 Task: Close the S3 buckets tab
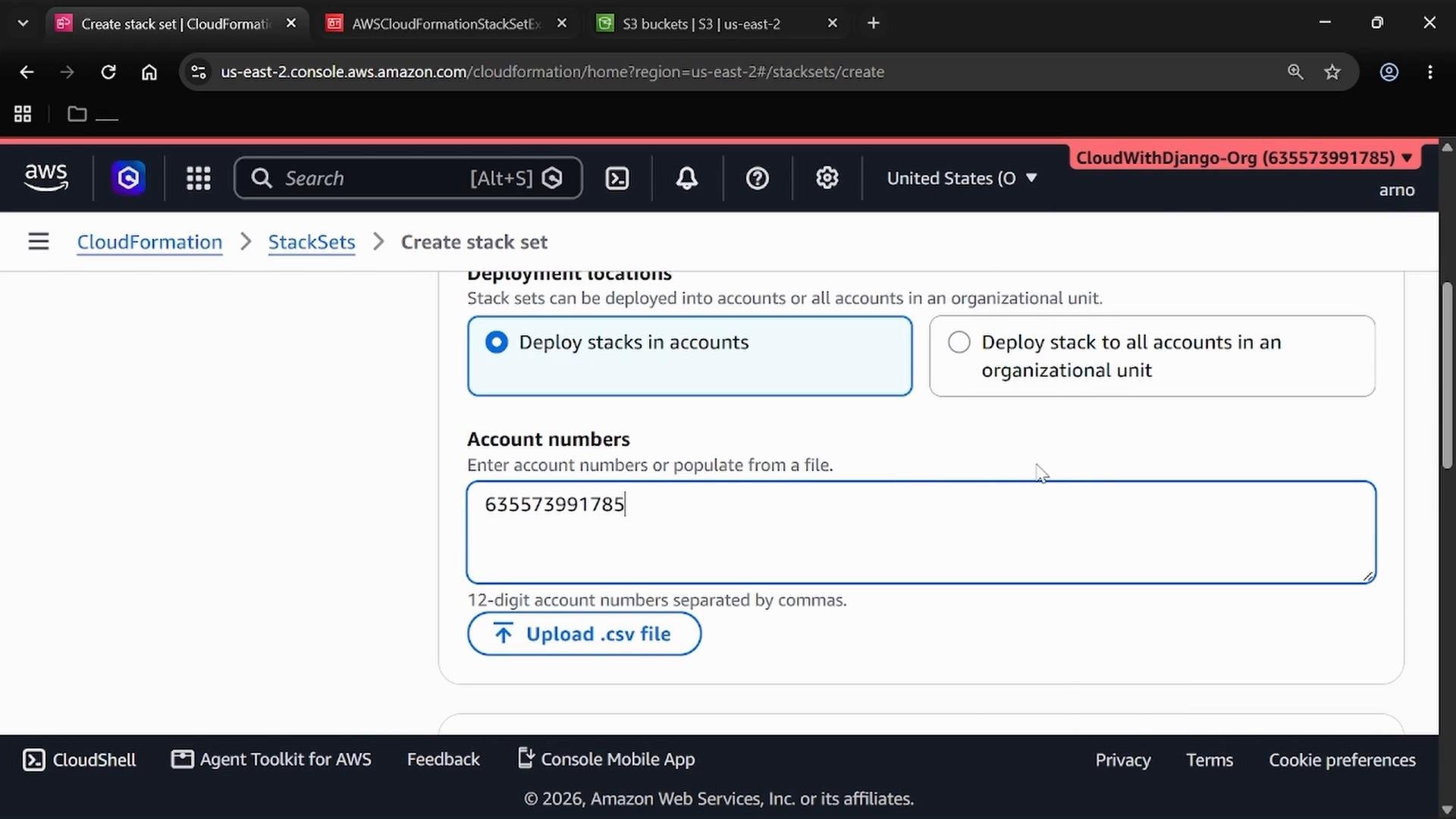[833, 24]
